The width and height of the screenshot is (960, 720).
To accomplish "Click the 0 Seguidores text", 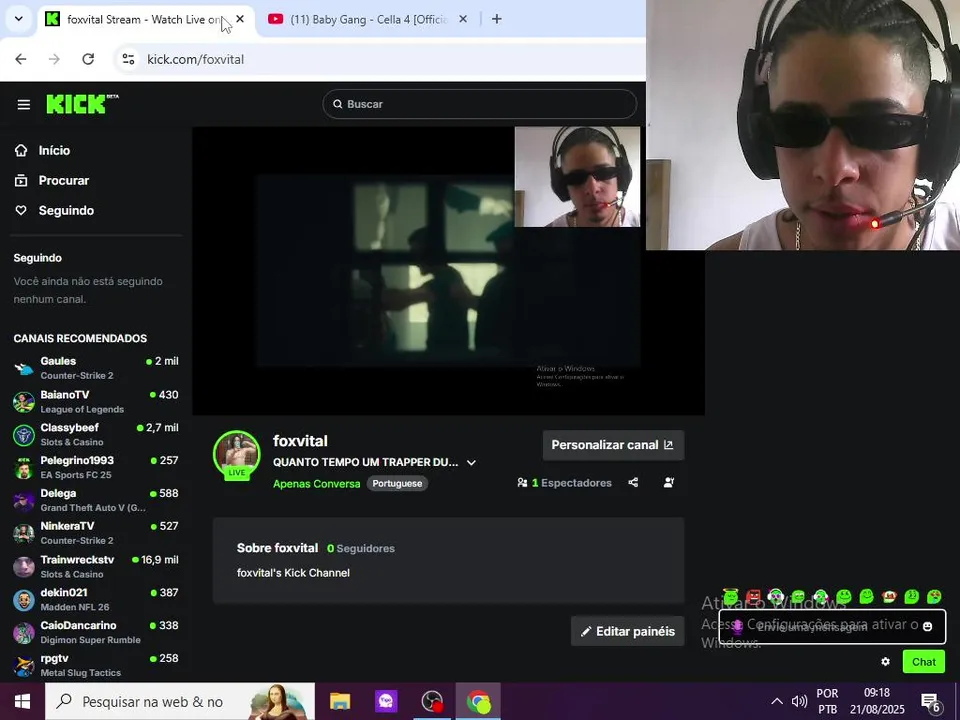I will [x=361, y=549].
